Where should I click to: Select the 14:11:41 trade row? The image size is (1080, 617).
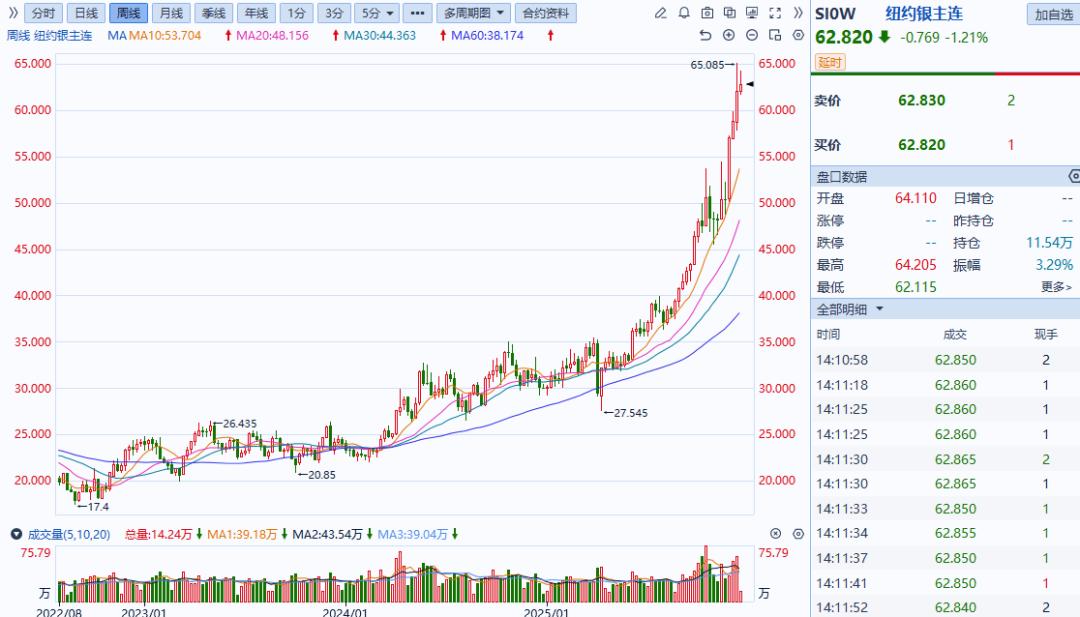[x=945, y=583]
